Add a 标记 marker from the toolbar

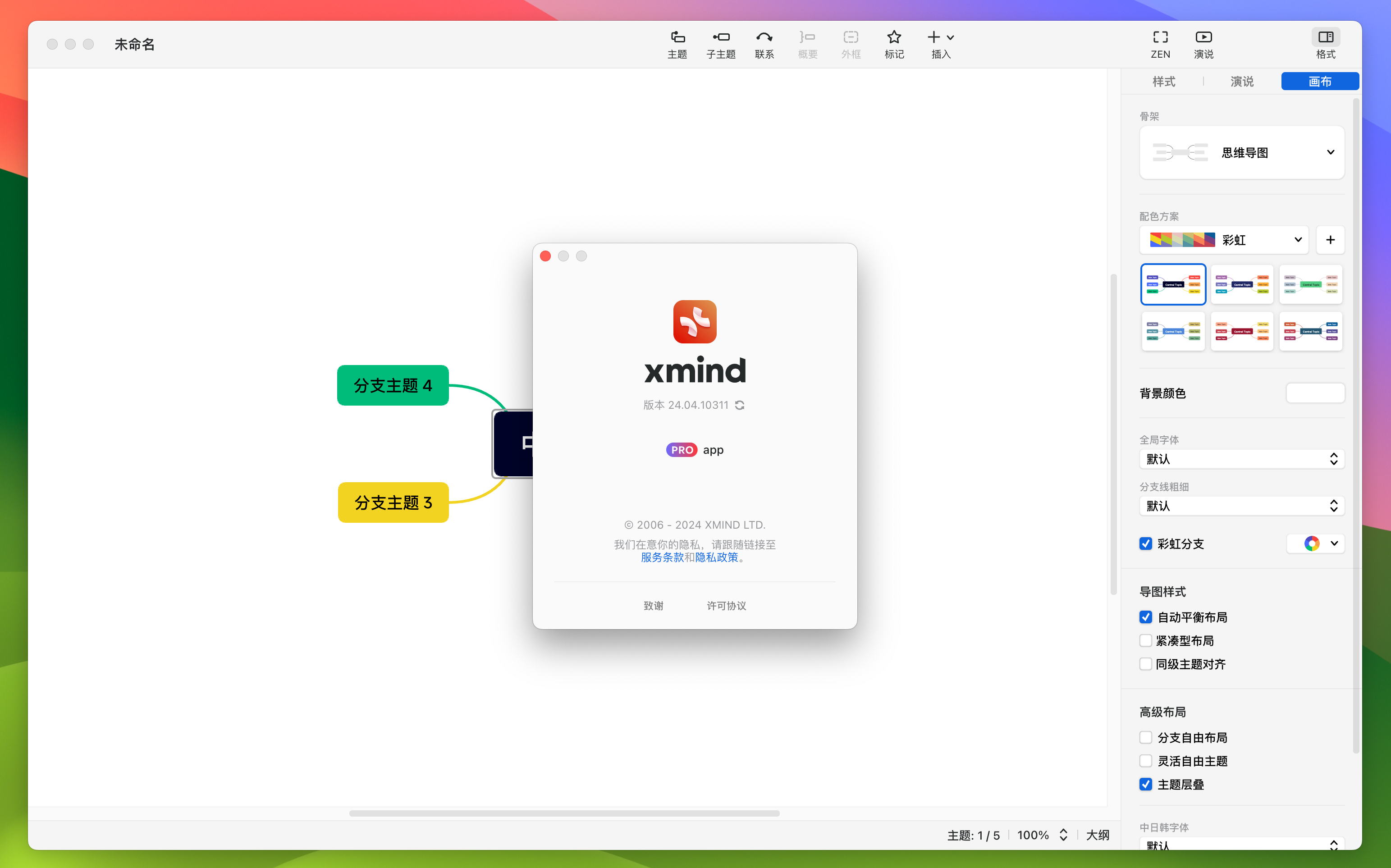(893, 43)
